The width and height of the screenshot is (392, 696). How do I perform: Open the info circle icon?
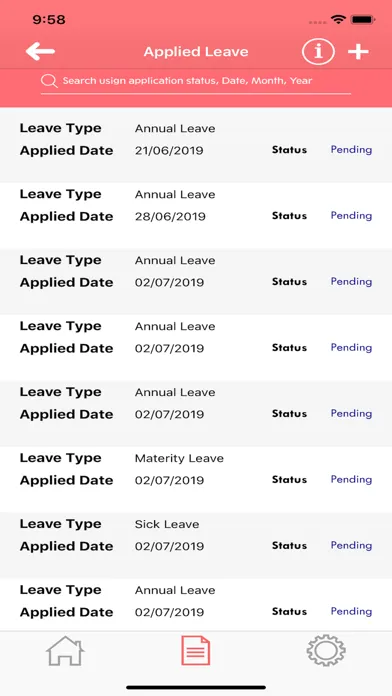point(318,52)
